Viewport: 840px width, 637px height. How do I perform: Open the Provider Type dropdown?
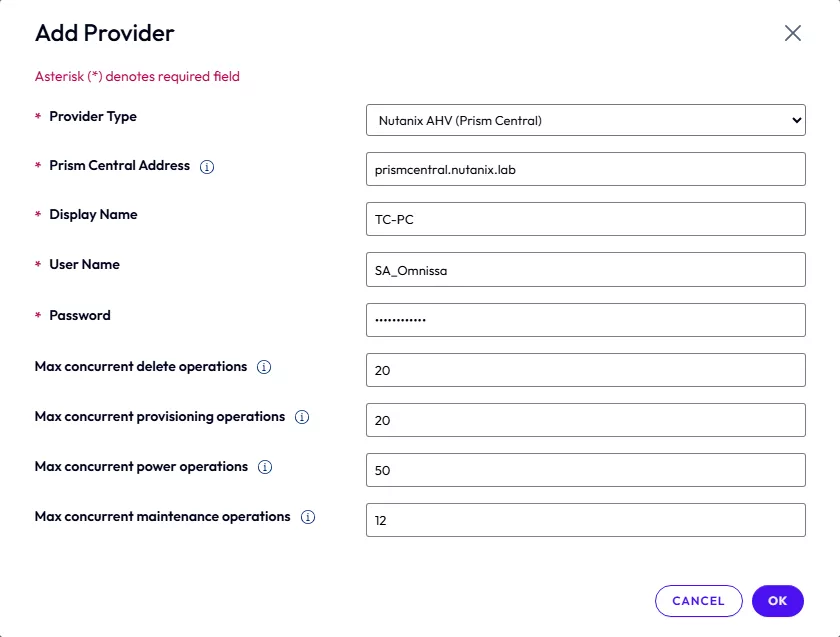tap(585, 120)
